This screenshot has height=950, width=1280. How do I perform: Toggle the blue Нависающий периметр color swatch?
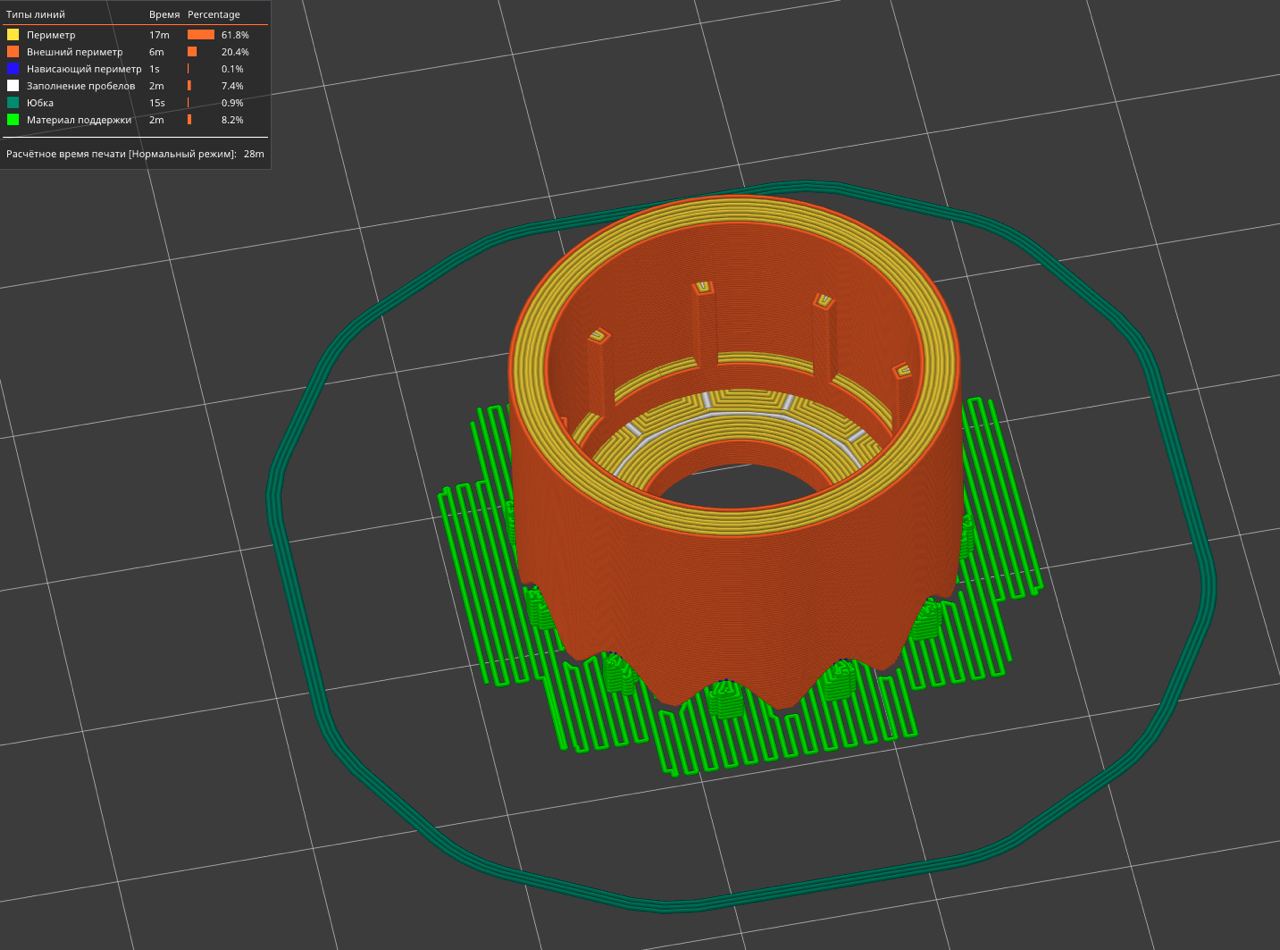coord(13,69)
